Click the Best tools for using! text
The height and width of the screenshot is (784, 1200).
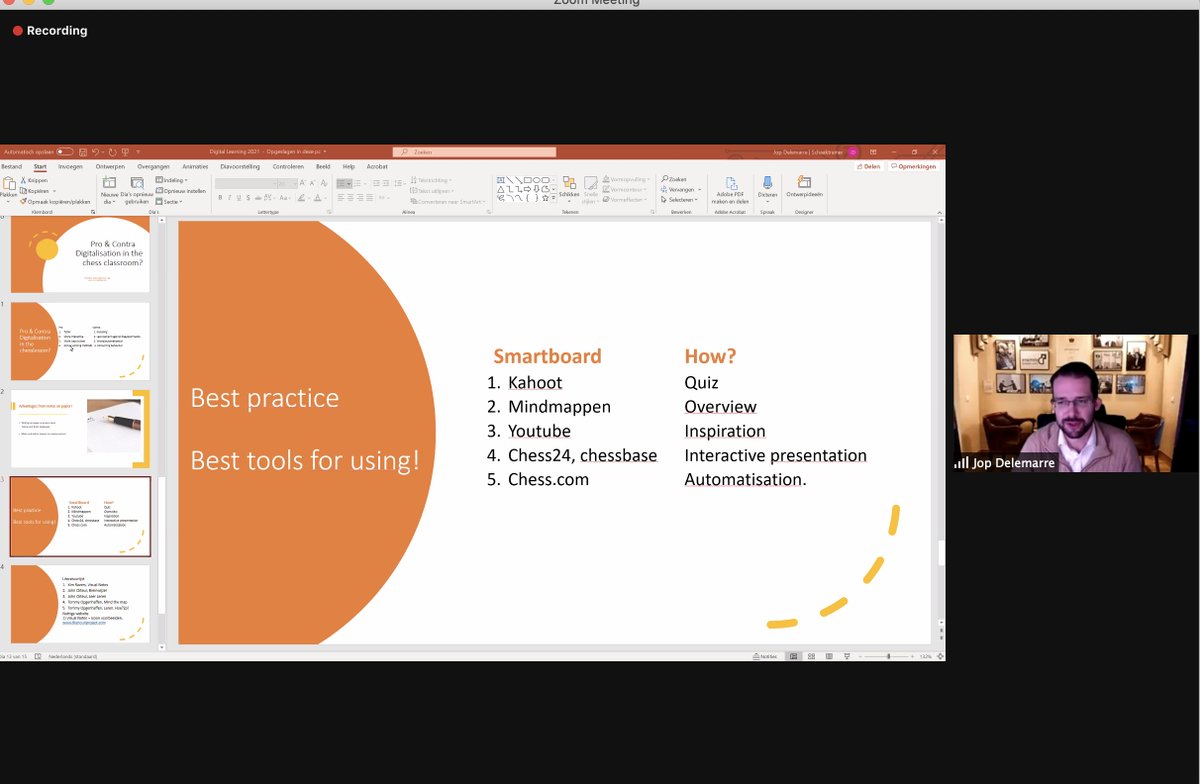tap(305, 461)
